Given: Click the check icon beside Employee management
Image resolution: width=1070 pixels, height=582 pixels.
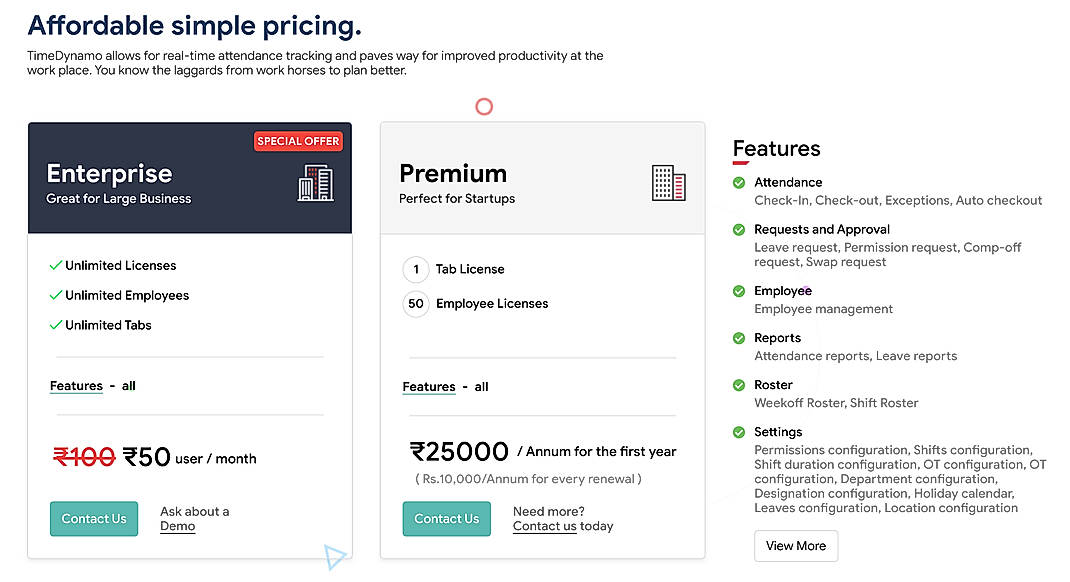Looking at the screenshot, I should click(739, 291).
